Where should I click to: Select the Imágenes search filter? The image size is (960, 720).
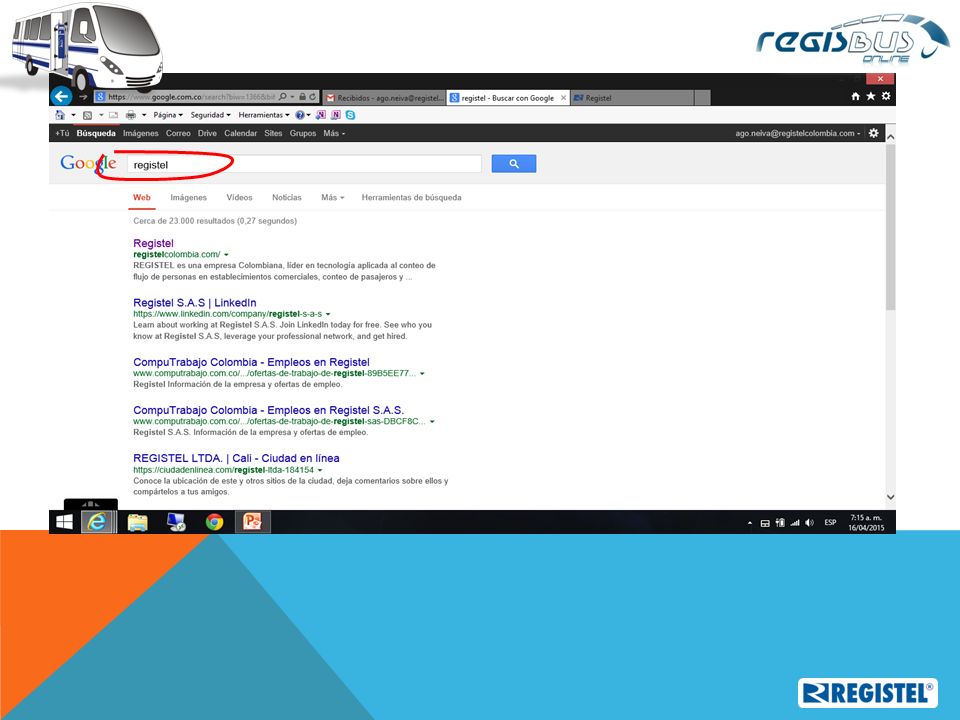(189, 198)
